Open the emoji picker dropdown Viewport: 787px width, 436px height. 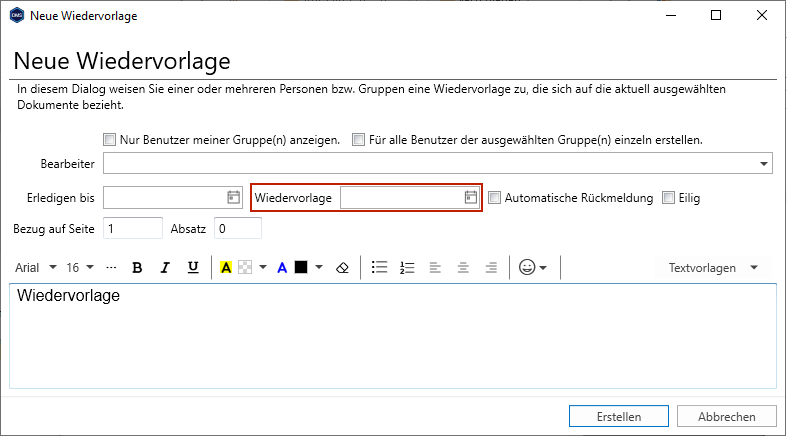tap(532, 267)
